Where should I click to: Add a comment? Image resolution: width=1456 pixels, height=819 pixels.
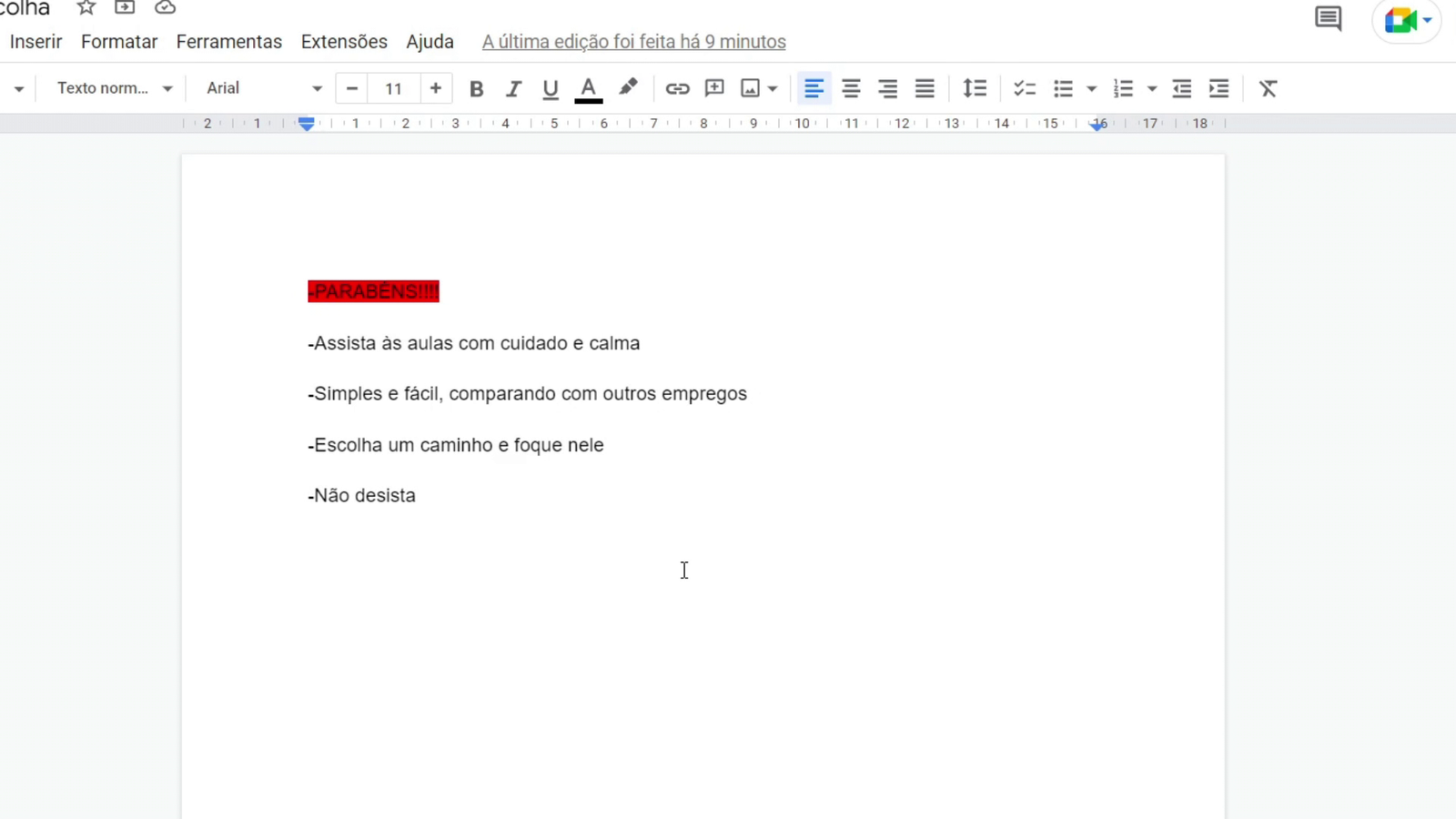click(x=714, y=88)
